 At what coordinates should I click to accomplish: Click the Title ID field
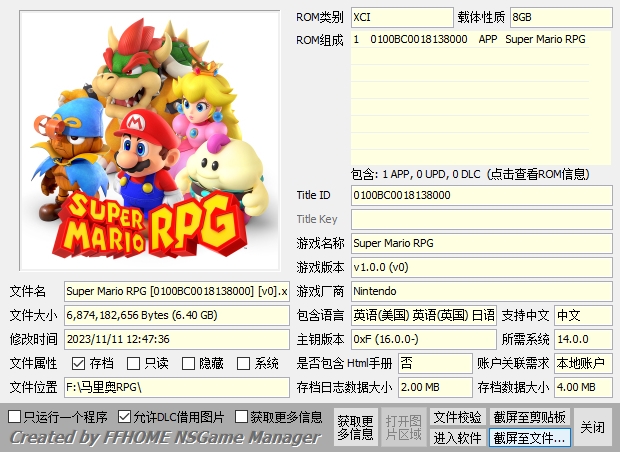(x=482, y=195)
